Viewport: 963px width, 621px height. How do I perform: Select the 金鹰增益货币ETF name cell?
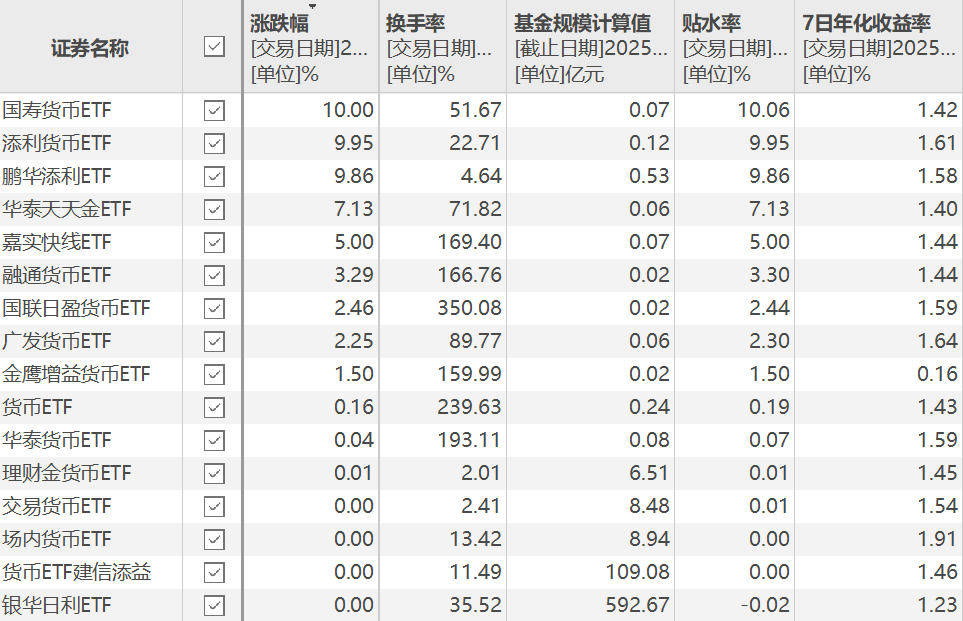coord(91,375)
